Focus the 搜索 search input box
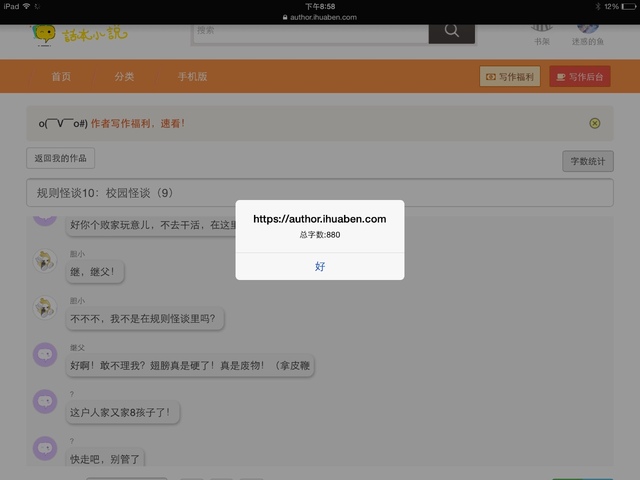Screen dimensions: 640x480 point(310,31)
